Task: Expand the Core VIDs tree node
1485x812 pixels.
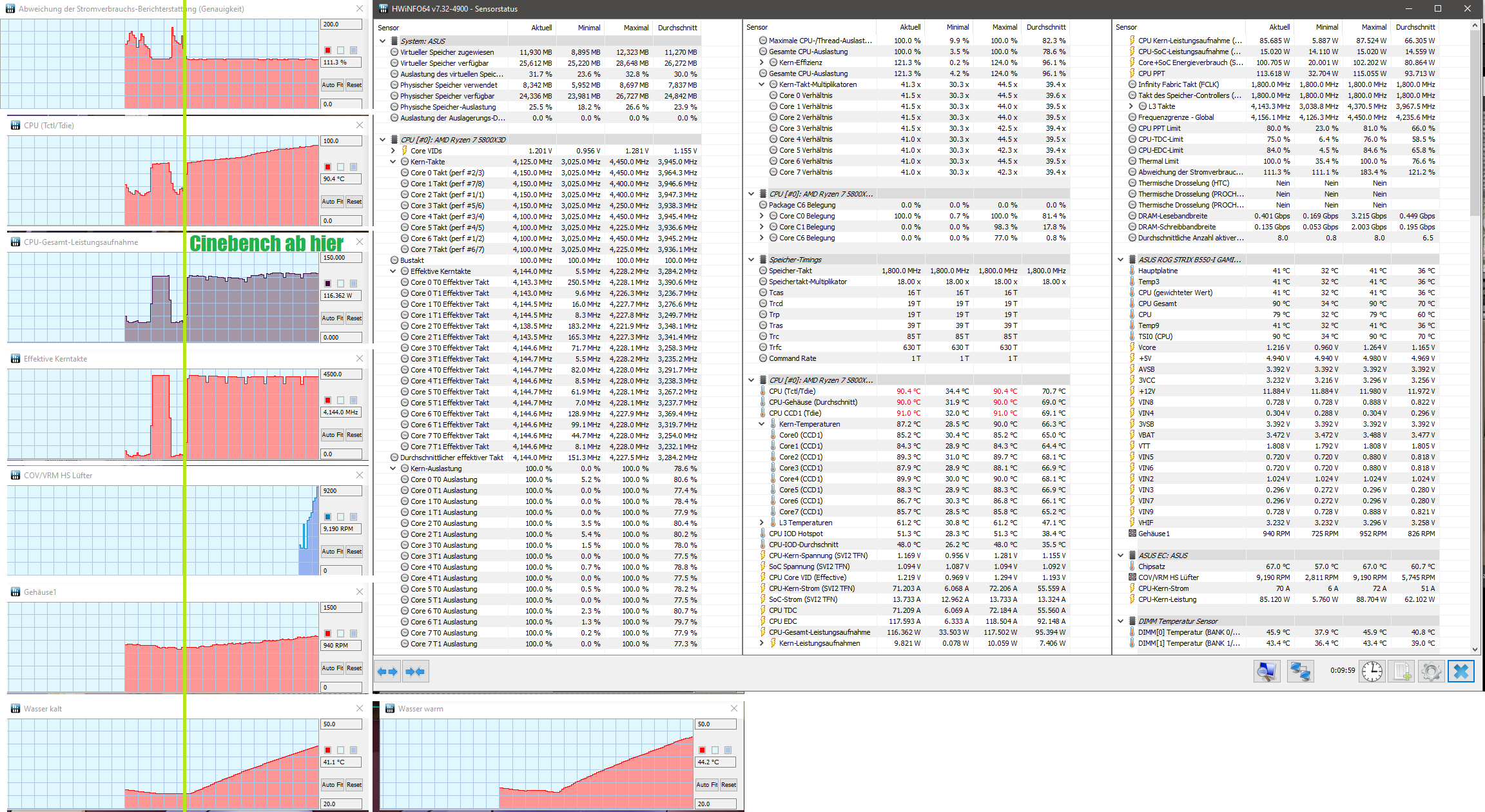Action: 393,151
